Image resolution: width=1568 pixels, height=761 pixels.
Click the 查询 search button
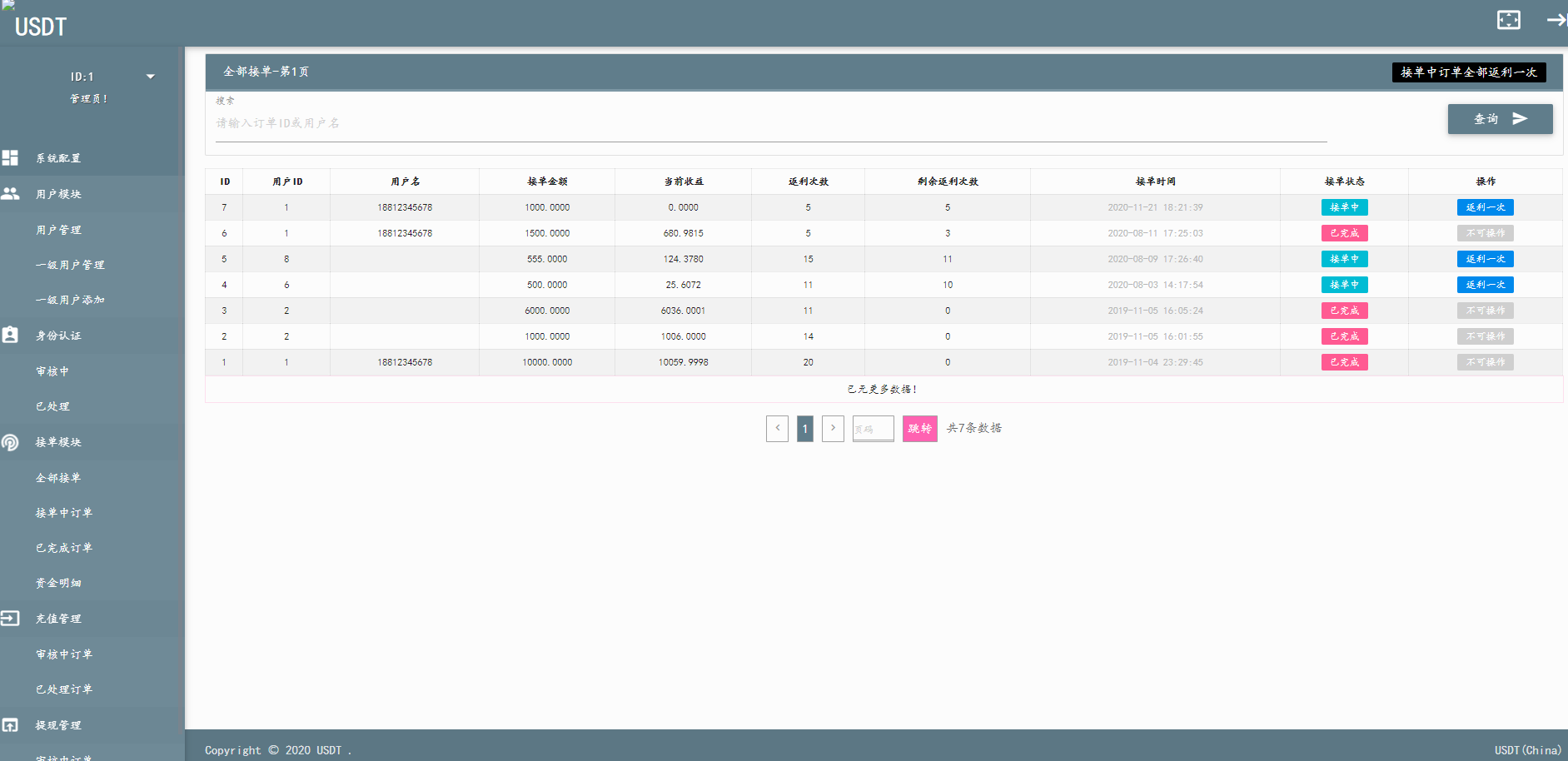(x=1500, y=119)
